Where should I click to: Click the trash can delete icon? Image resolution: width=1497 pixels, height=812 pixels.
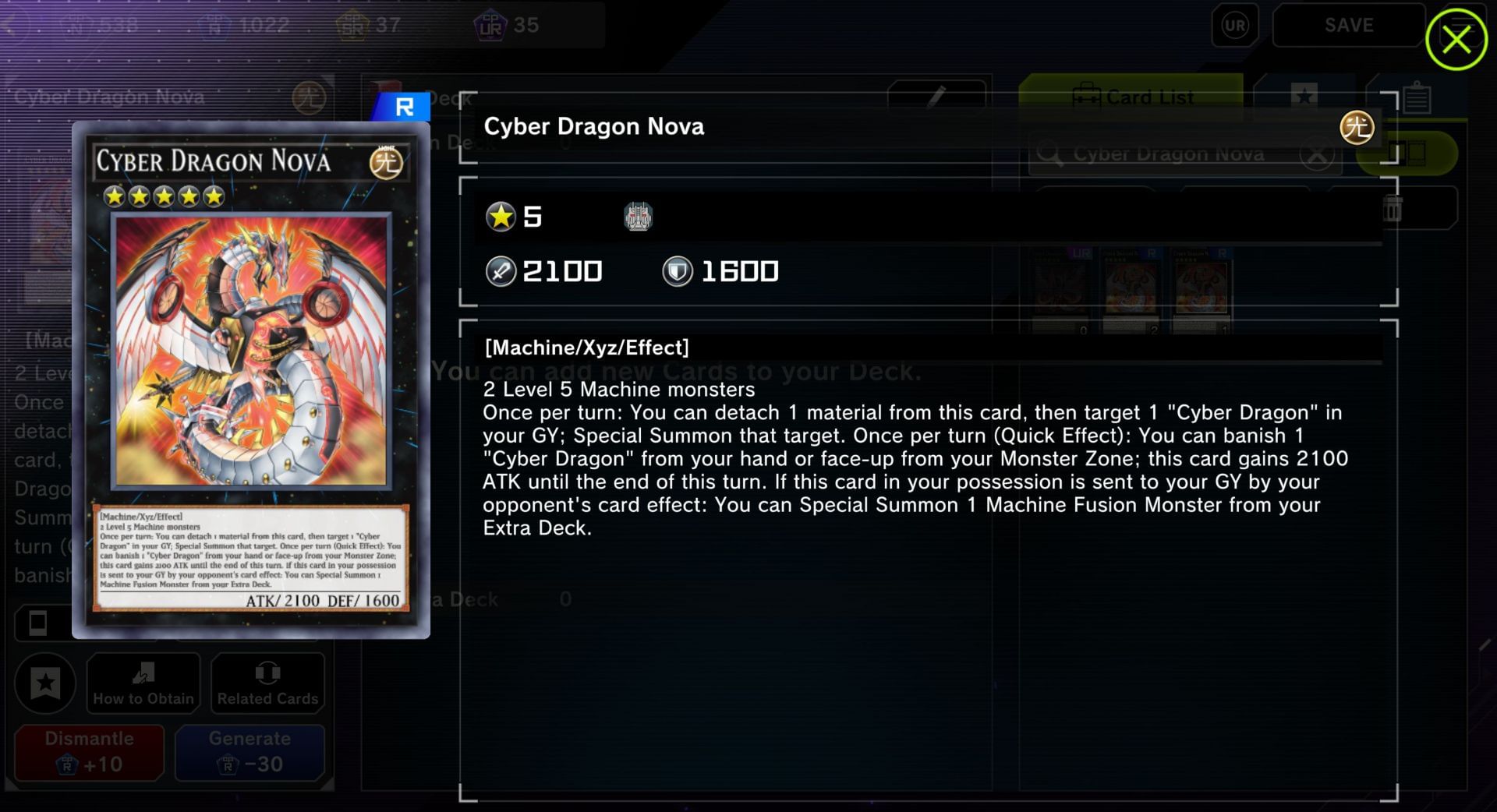1393,209
